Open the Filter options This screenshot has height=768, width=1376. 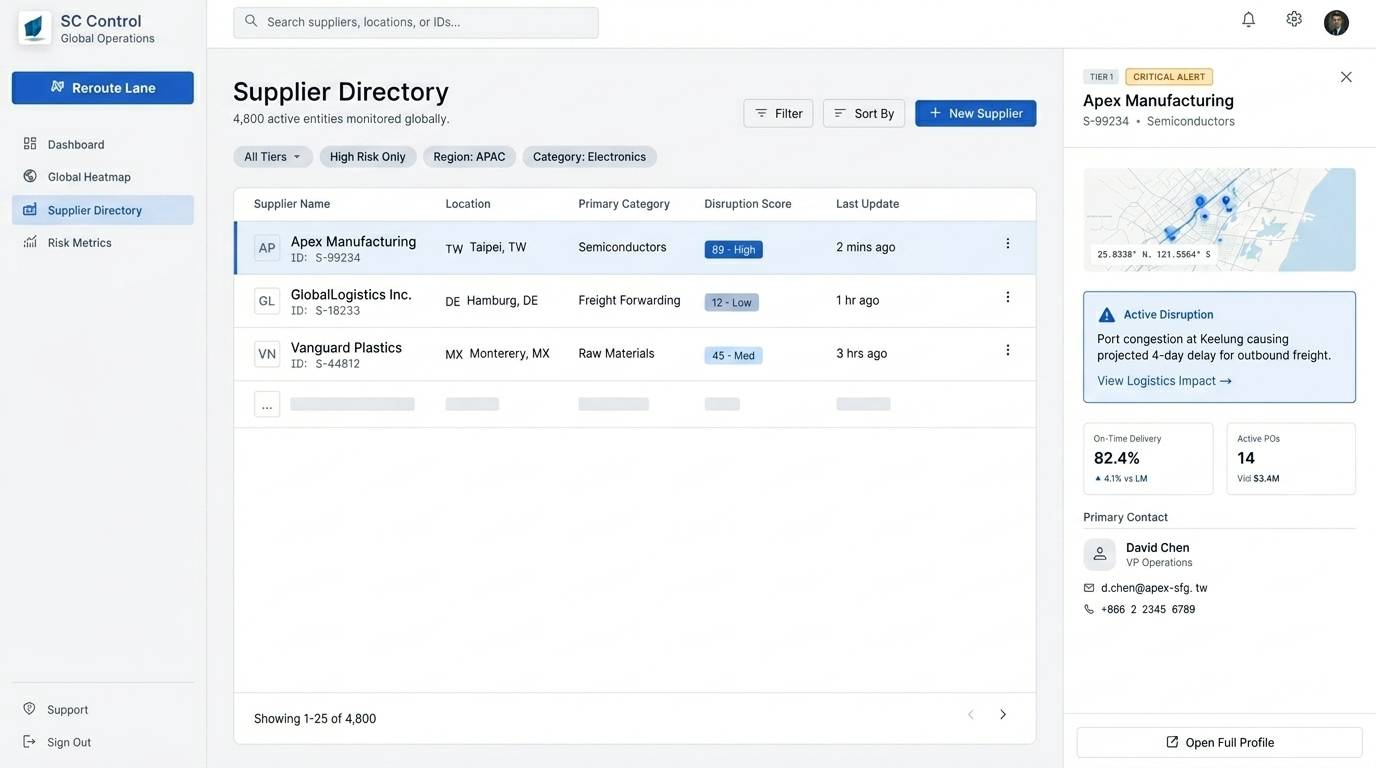tap(778, 113)
